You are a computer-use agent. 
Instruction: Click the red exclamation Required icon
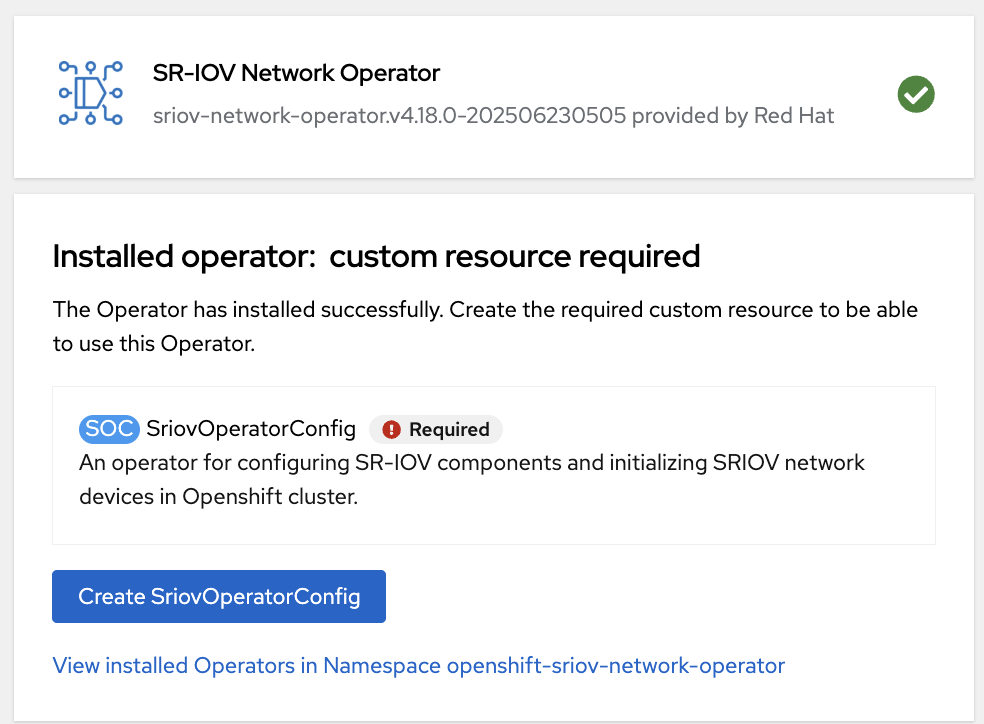tap(391, 430)
